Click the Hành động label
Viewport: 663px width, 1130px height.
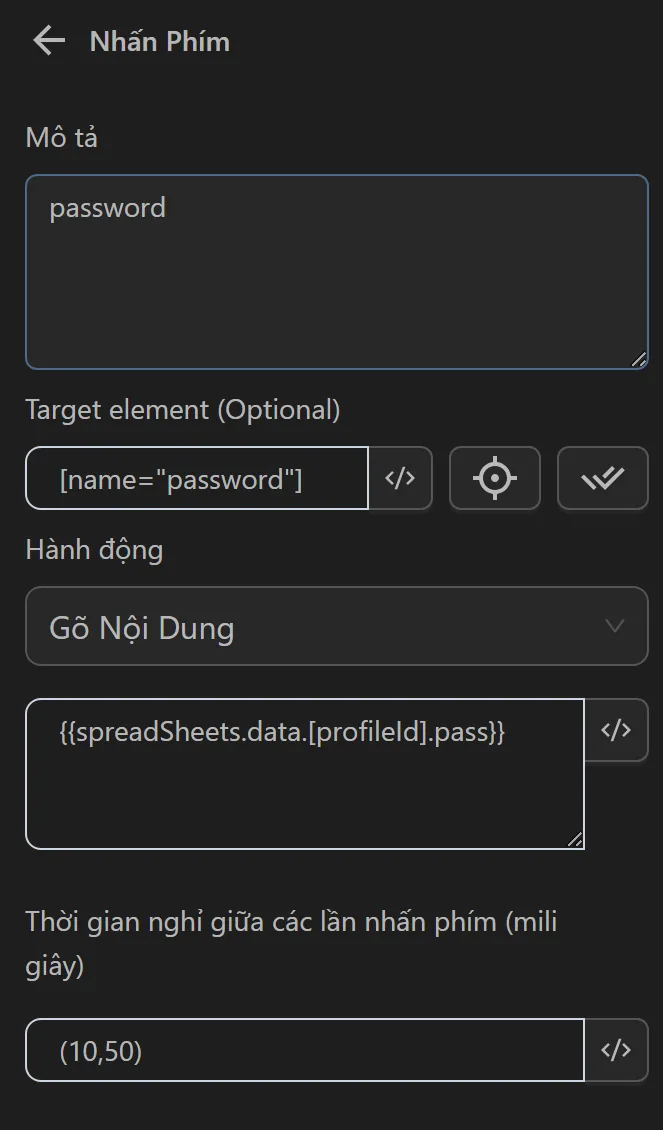click(x=94, y=550)
